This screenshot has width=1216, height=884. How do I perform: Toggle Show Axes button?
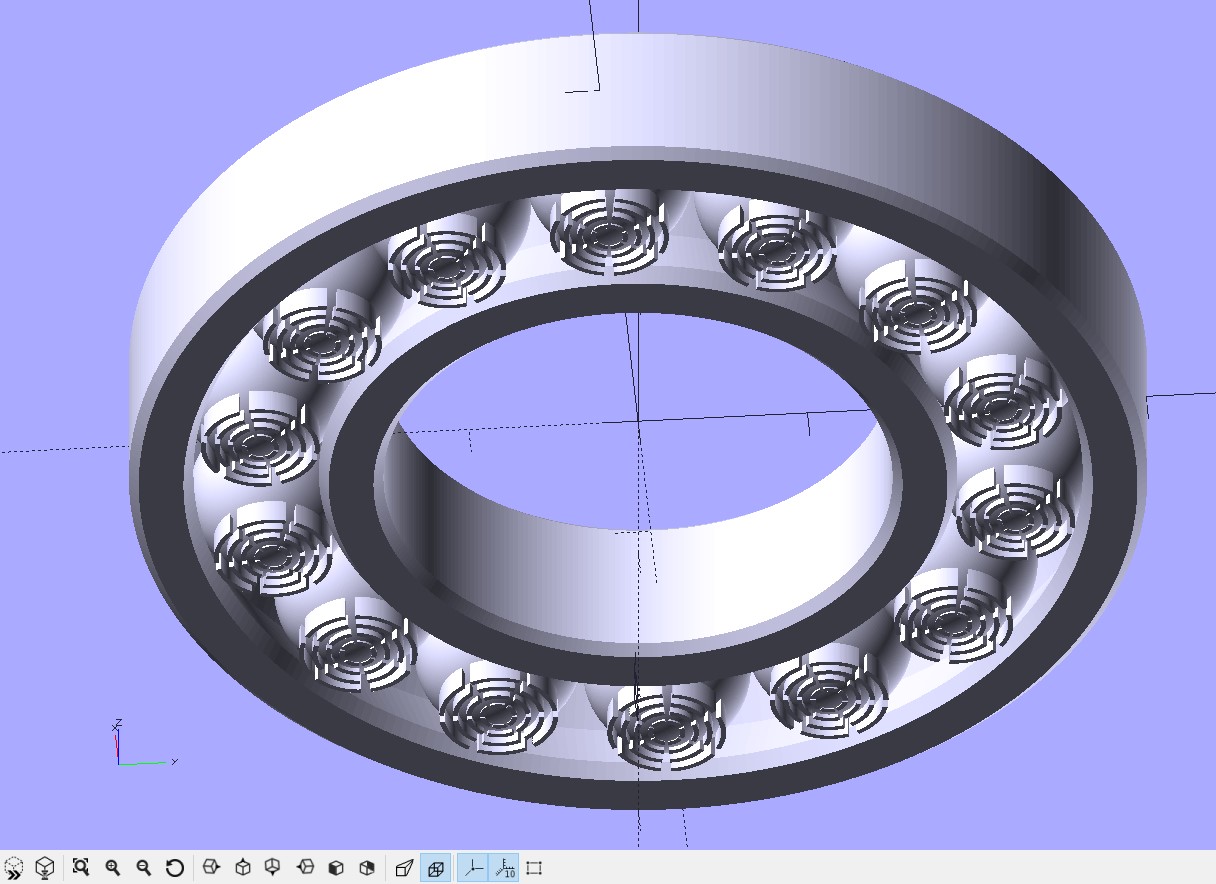(474, 867)
